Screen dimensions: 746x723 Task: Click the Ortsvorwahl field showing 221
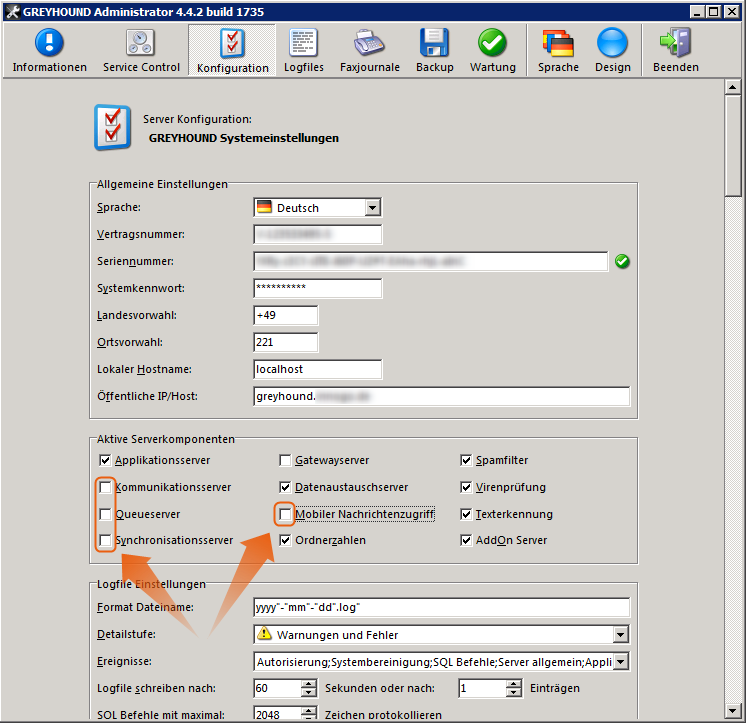coord(285,342)
